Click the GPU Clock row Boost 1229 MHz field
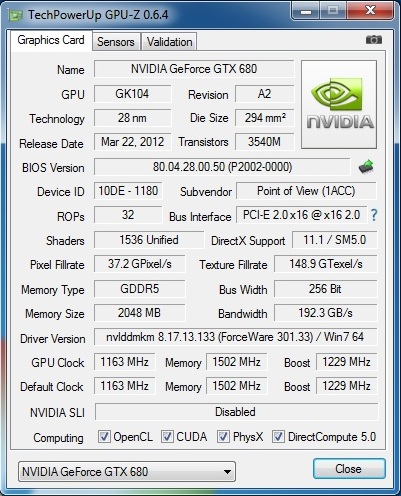This screenshot has height=496, width=401. (x=347, y=362)
